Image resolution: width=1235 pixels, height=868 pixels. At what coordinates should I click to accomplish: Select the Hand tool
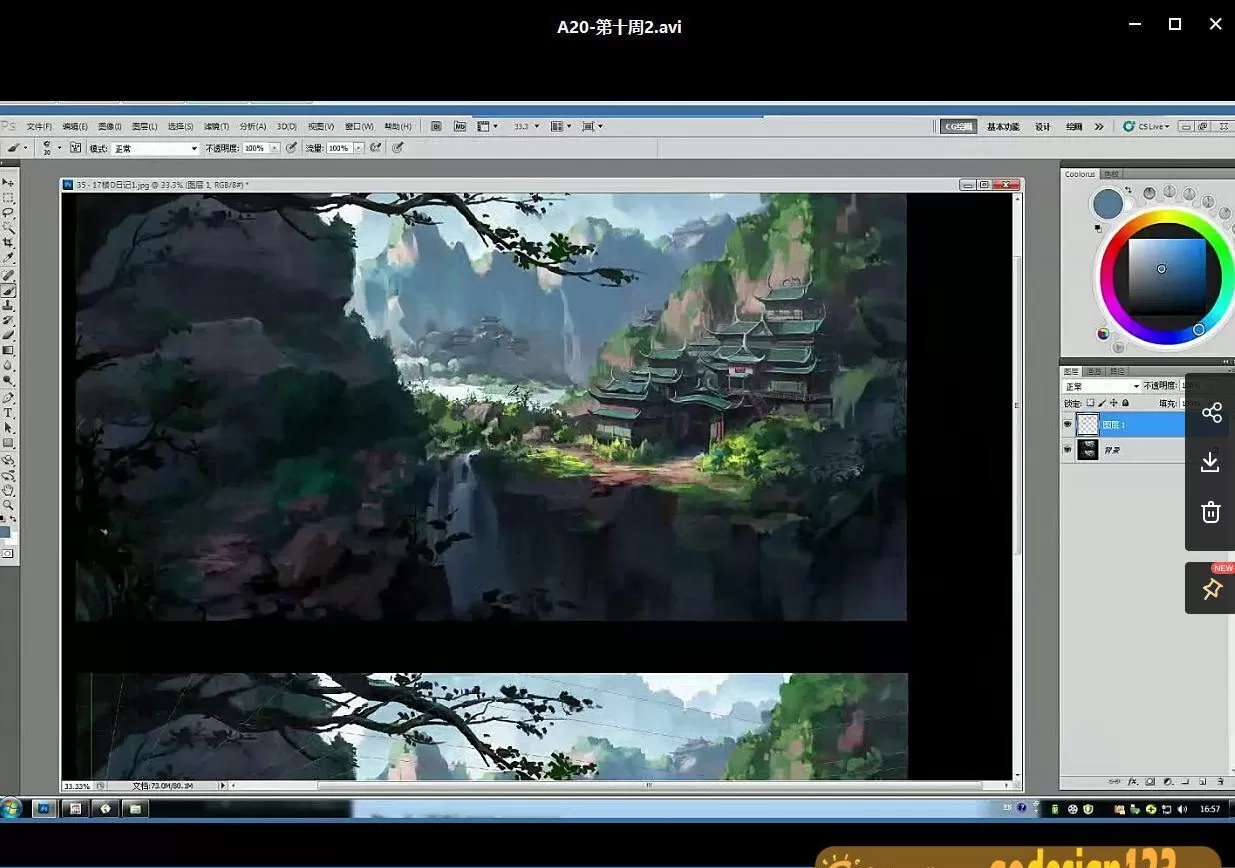coord(8,490)
